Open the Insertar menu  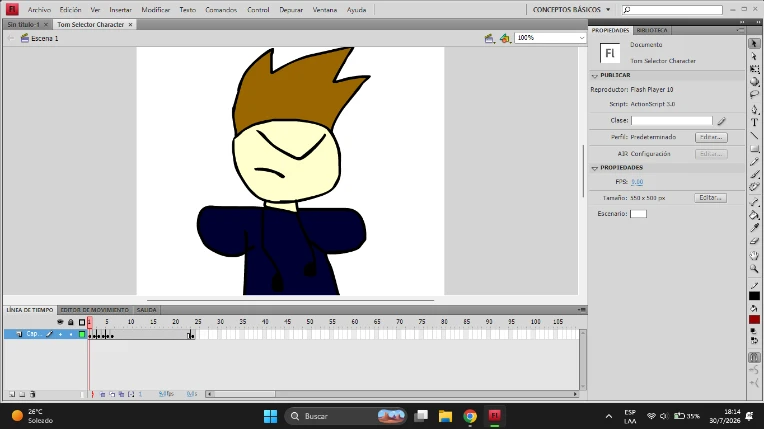pyautogui.click(x=120, y=10)
